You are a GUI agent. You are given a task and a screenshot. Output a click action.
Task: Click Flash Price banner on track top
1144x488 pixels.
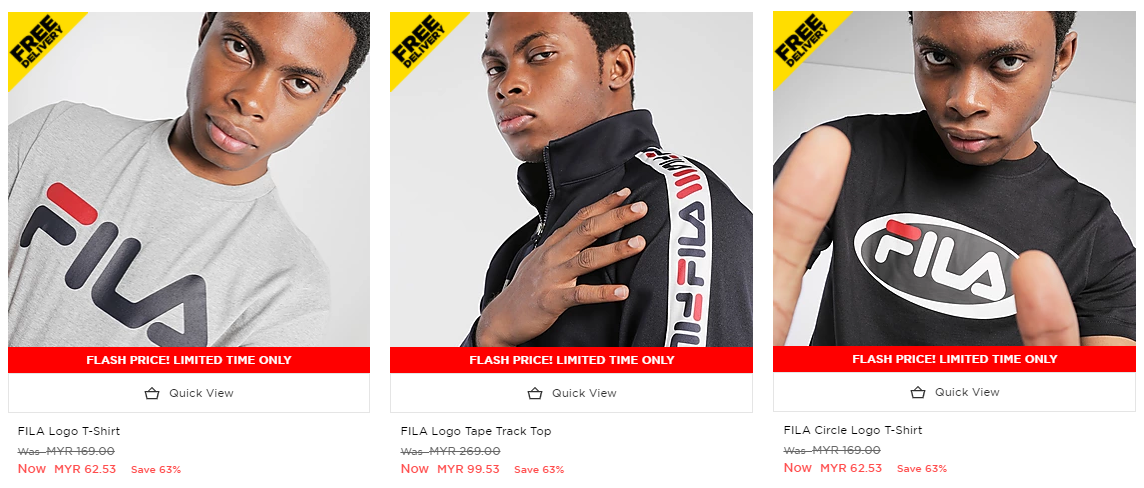coord(571,360)
